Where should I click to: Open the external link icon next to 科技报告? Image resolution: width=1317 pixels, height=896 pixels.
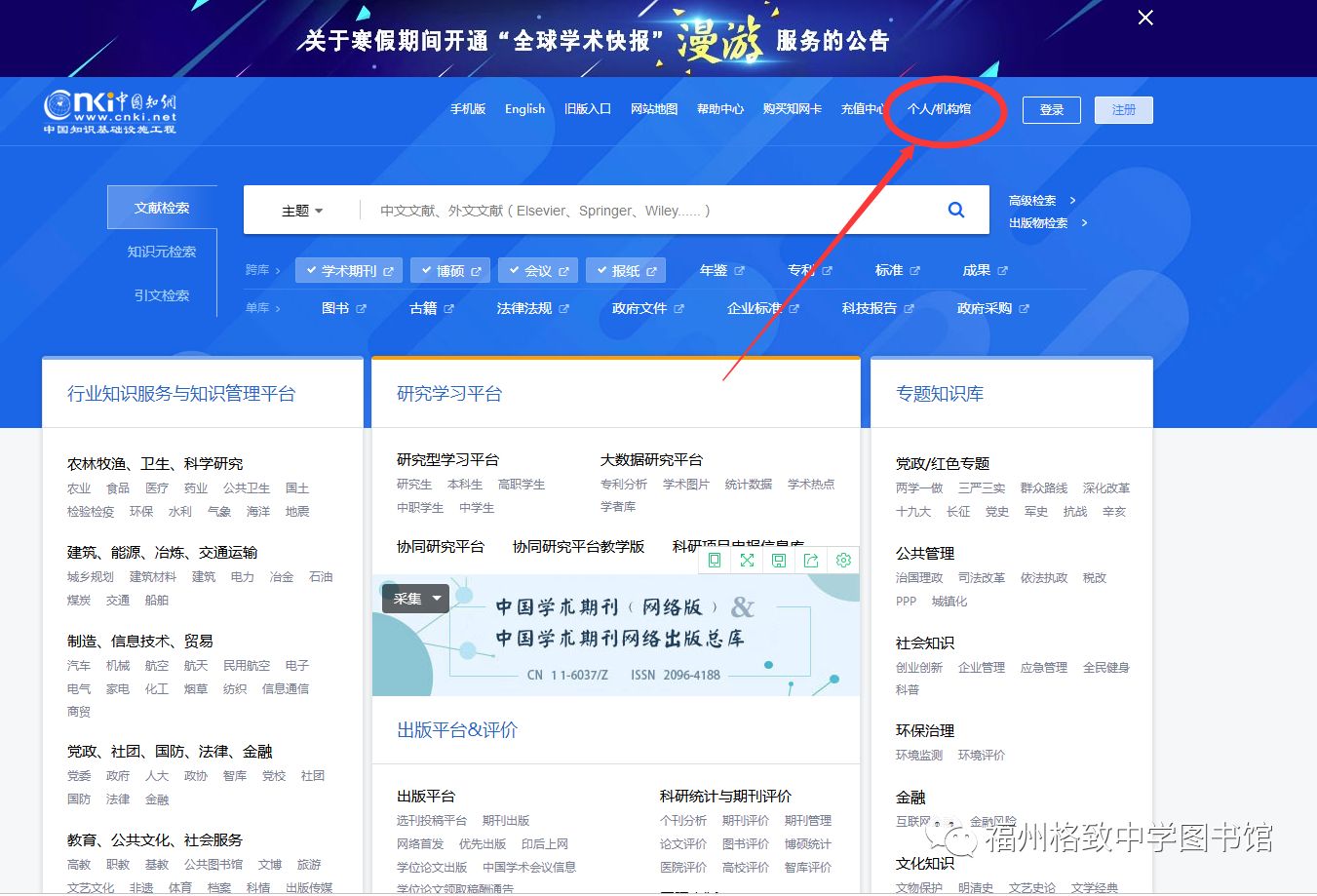[909, 308]
